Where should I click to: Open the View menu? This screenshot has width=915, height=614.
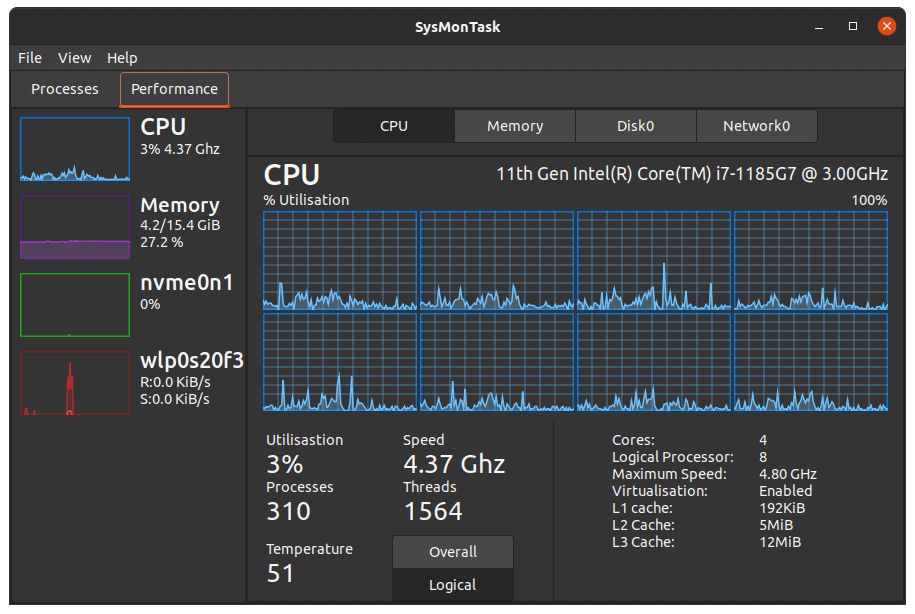coord(74,58)
